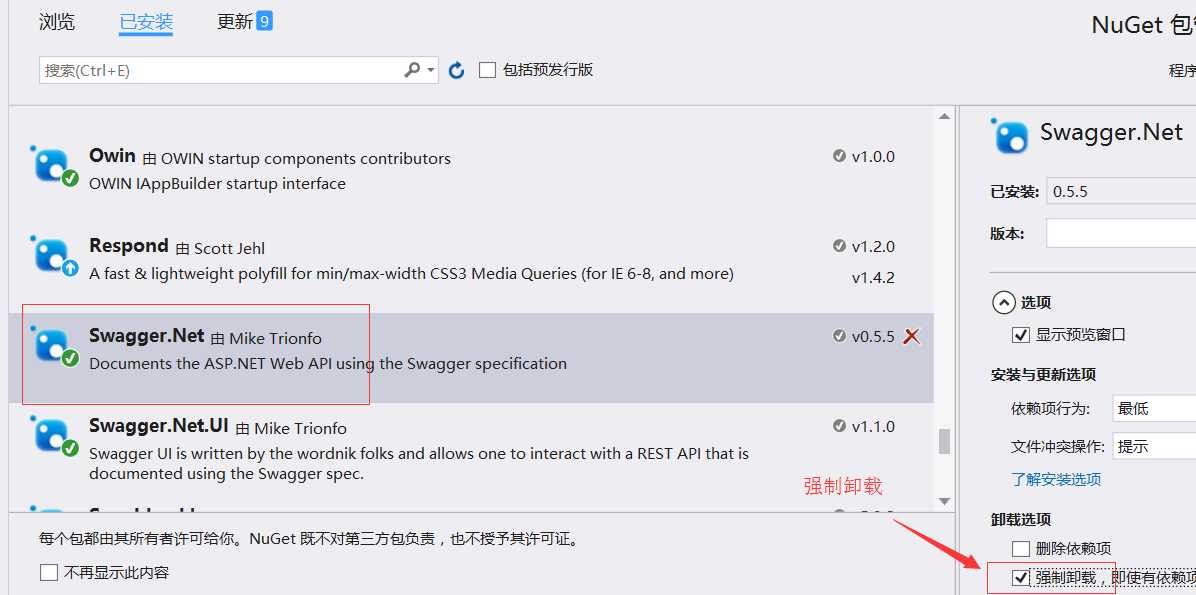The height and width of the screenshot is (595, 1196).
Task: Switch to the 浏览 tab
Action: [x=57, y=21]
